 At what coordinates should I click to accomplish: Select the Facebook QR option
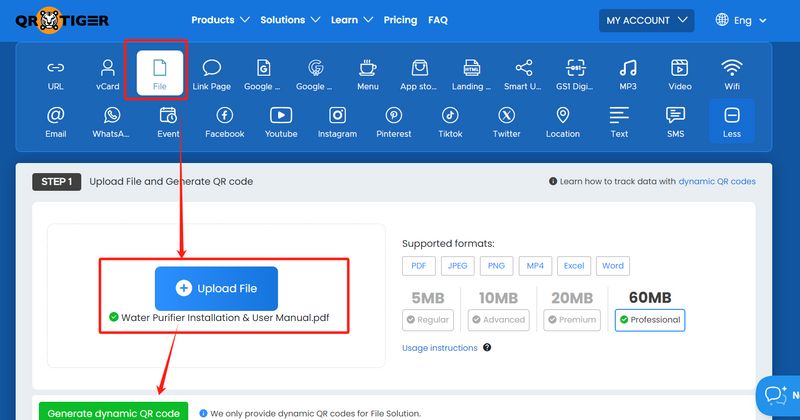click(225, 122)
